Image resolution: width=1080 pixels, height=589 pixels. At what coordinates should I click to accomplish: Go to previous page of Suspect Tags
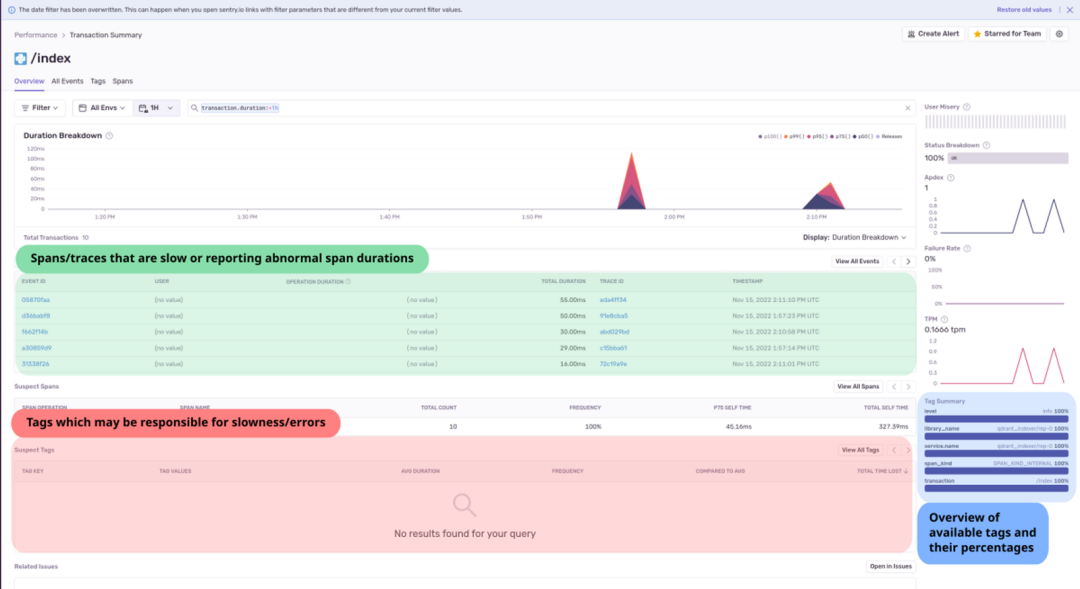click(894, 450)
